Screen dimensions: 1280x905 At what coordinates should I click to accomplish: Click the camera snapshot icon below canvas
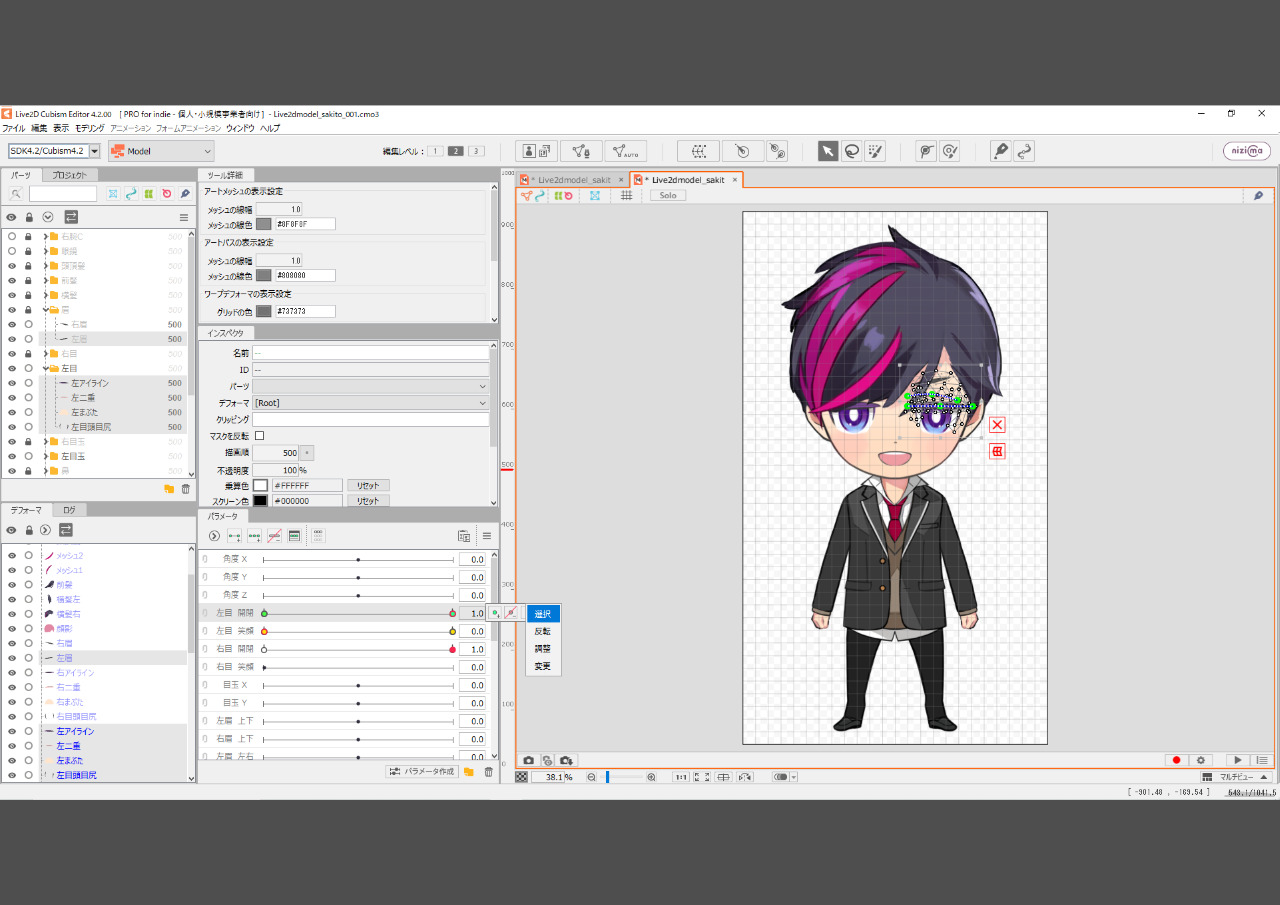pos(528,760)
